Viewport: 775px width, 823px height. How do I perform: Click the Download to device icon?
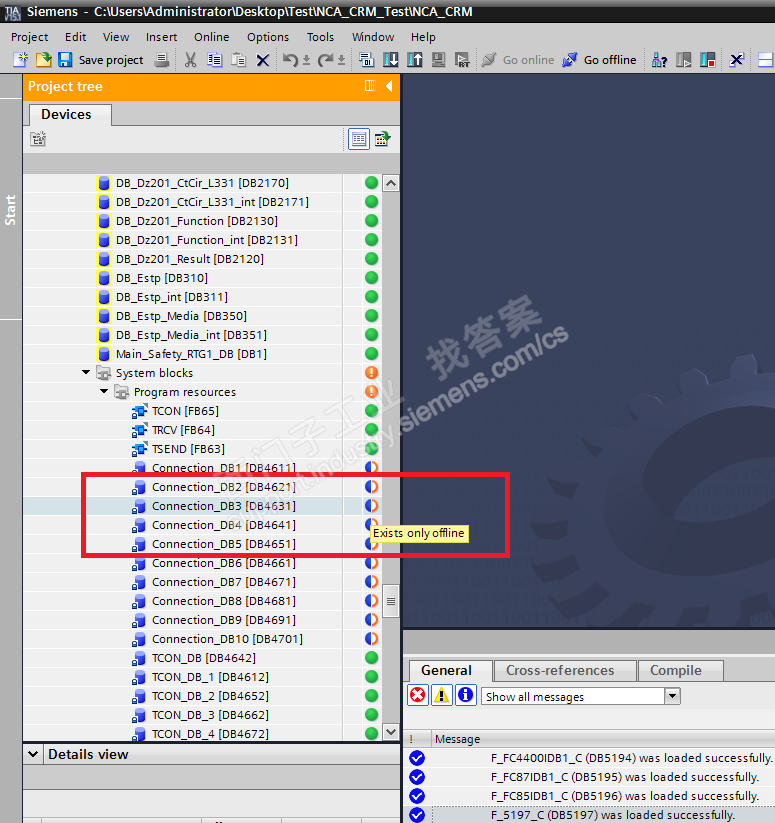pos(390,60)
